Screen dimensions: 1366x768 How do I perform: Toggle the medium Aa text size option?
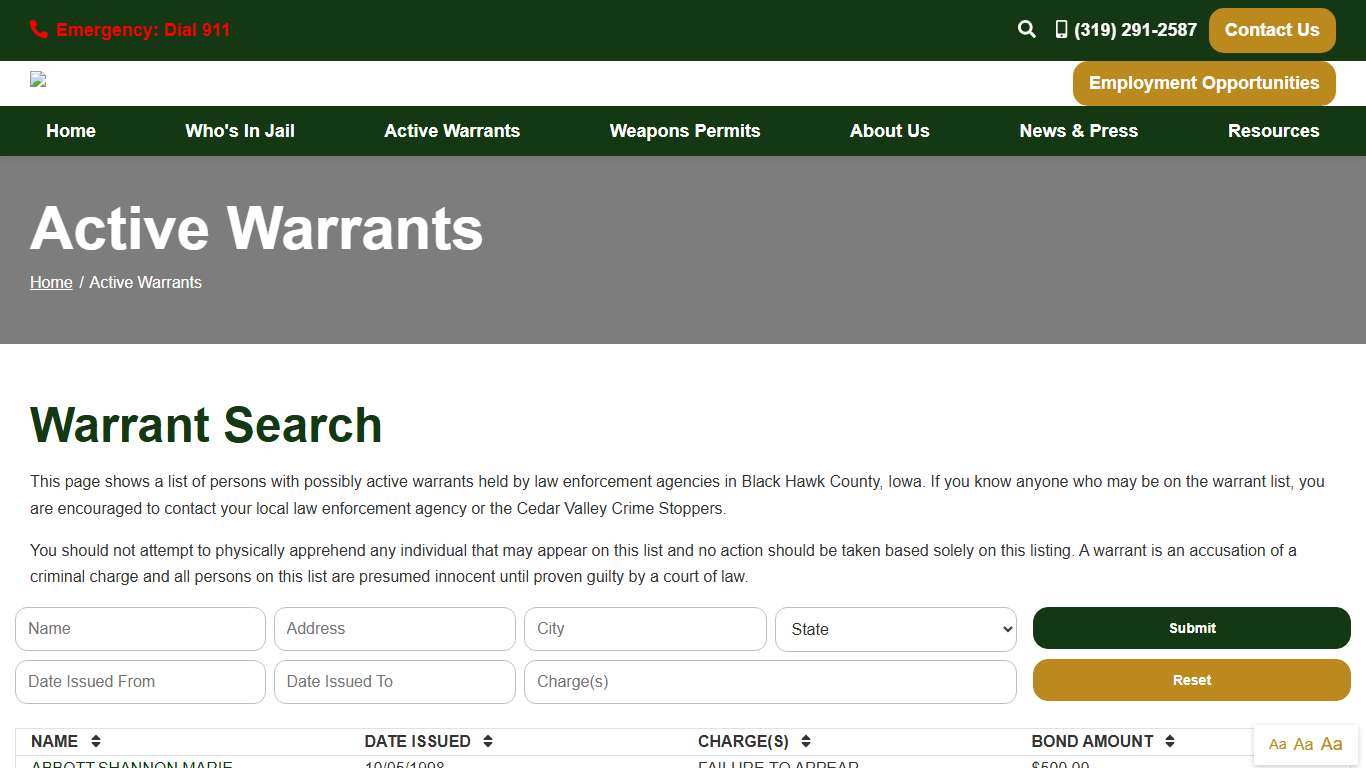click(x=1304, y=744)
